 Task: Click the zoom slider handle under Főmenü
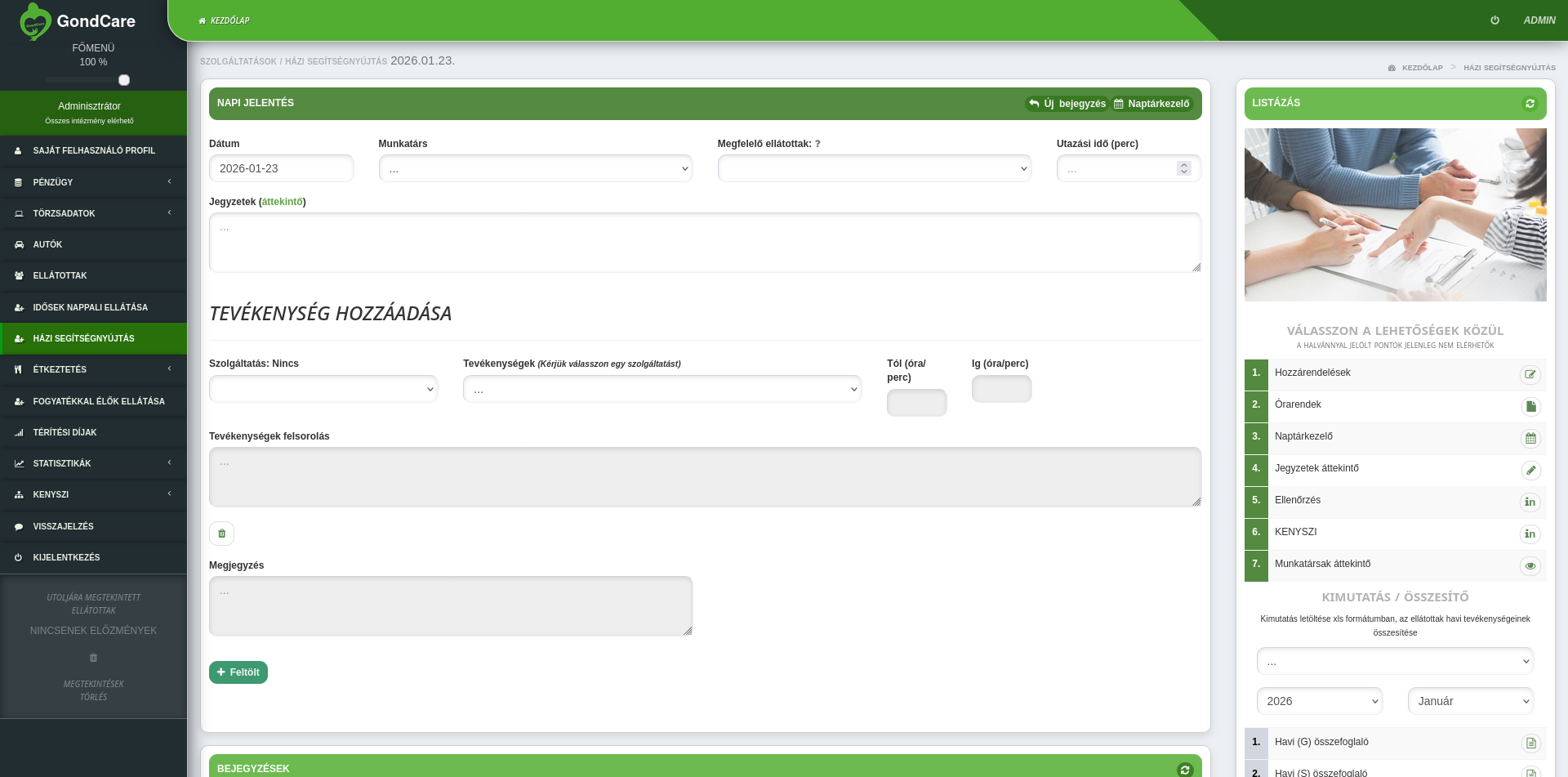pos(124,80)
